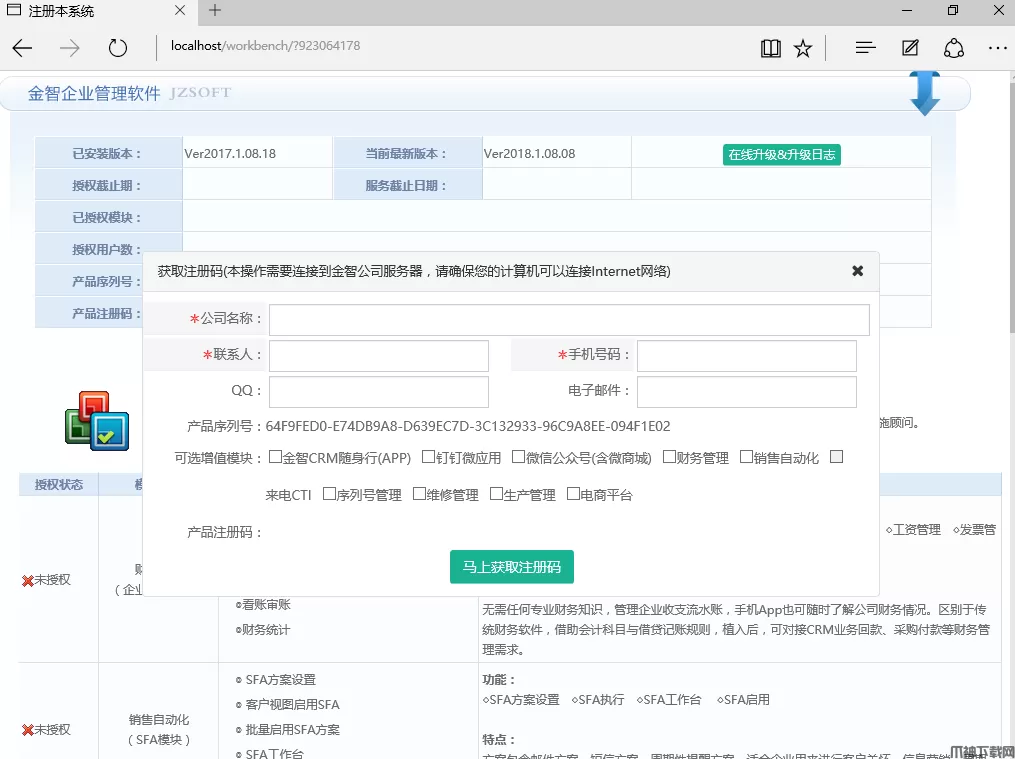Select the 电商平台 checkbox
The width and height of the screenshot is (1015, 759).
coord(573,494)
